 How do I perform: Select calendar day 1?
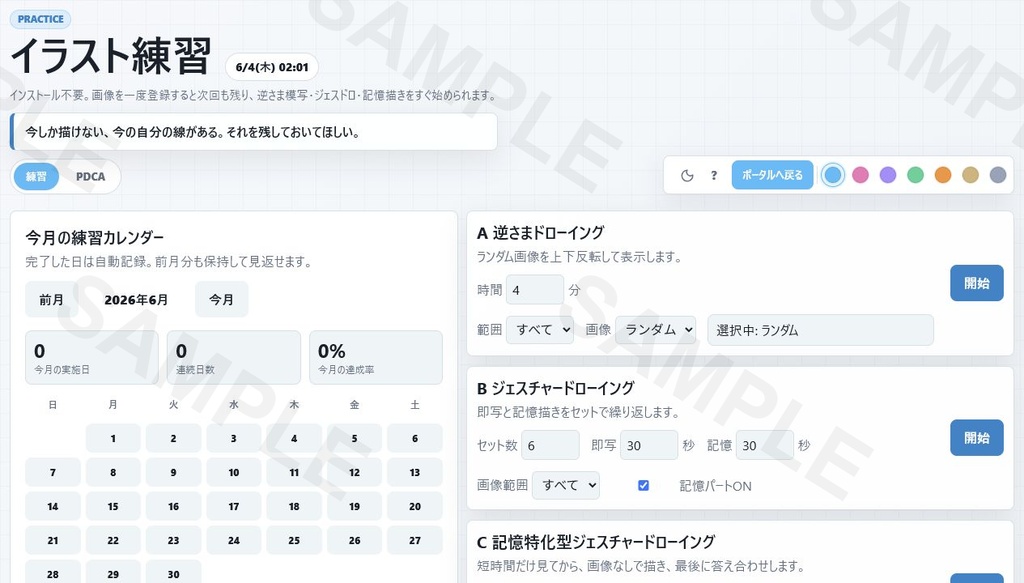coord(113,438)
